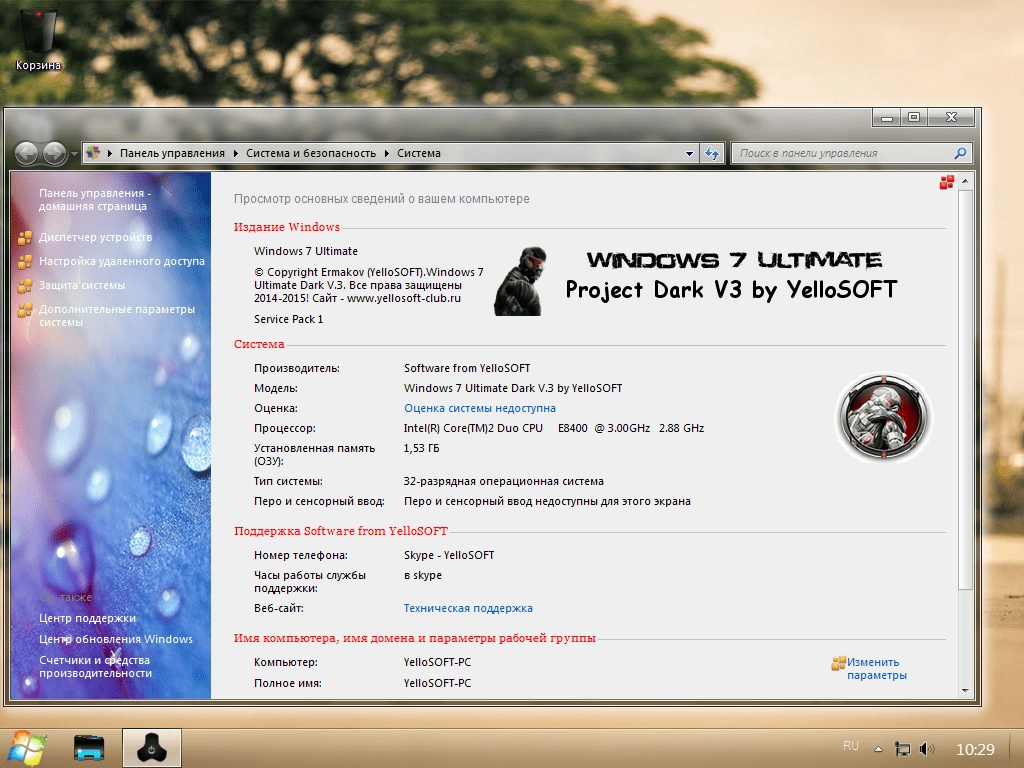Minimize the Система window
Screen dimensions: 1024x768
(886, 118)
